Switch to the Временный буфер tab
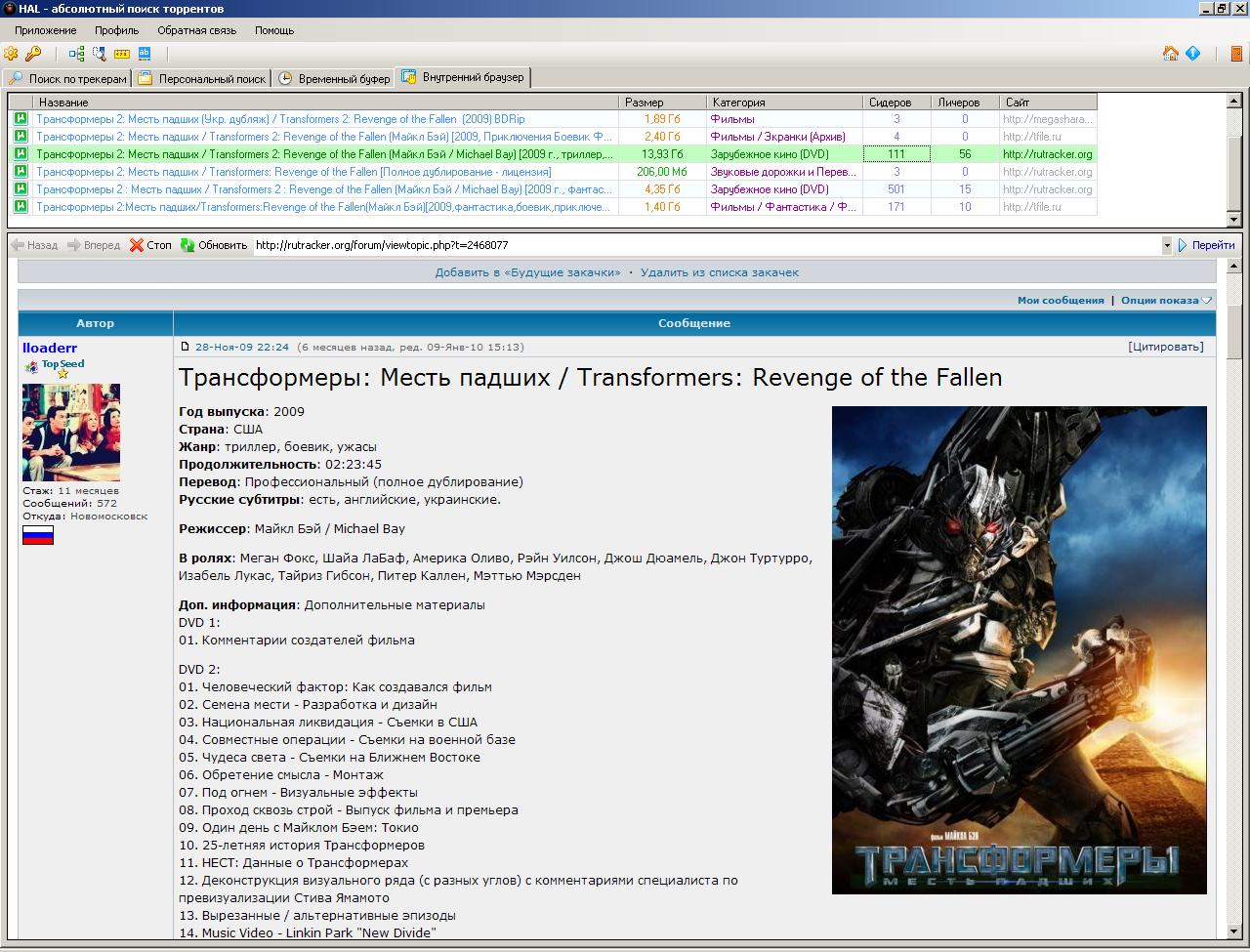The image size is (1250, 952). point(334,79)
